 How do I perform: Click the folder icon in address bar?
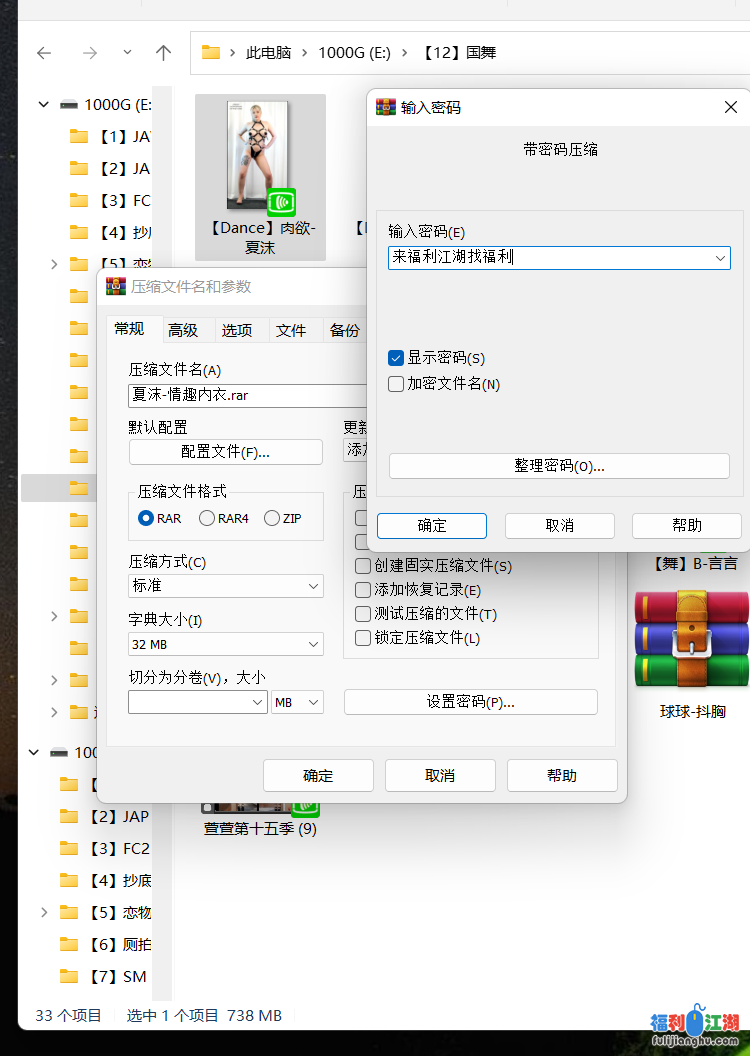tap(211, 53)
